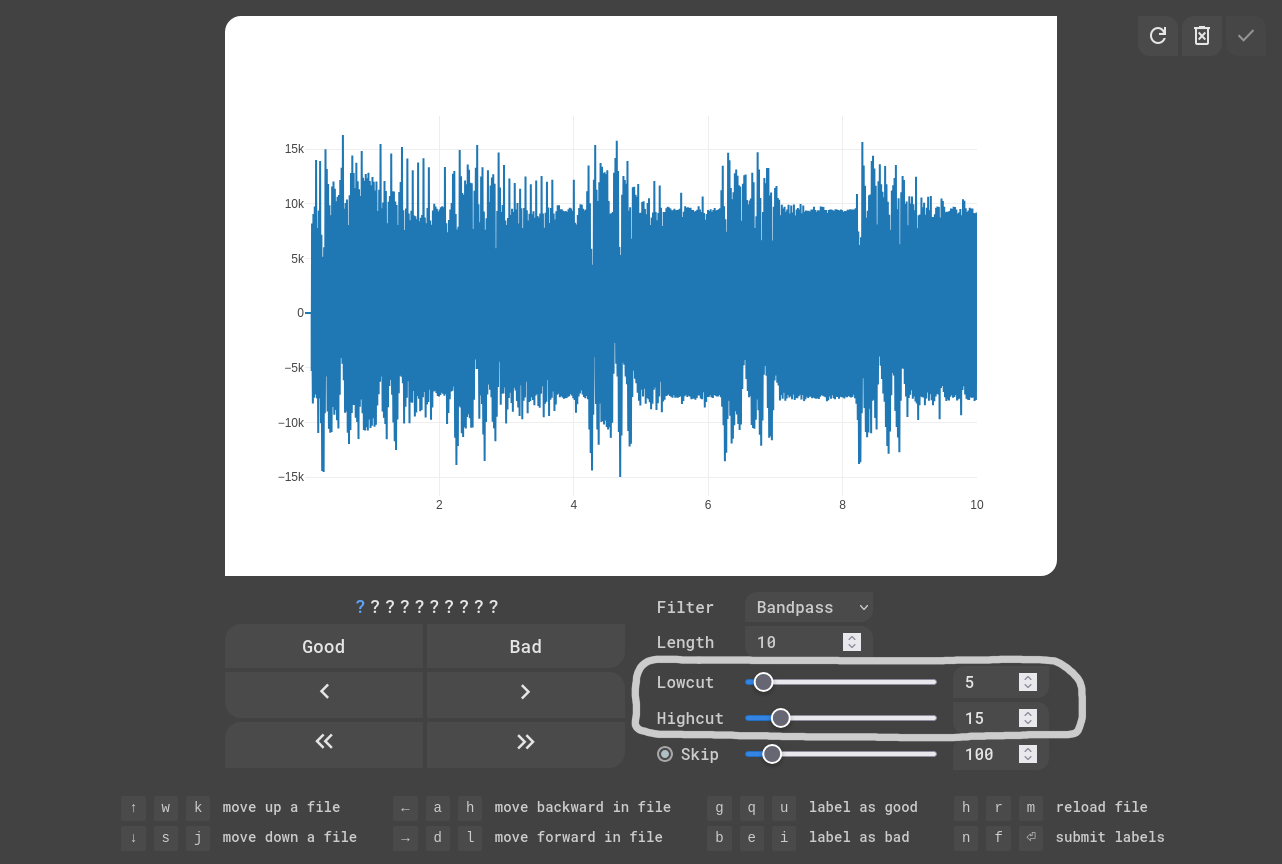Viewport: 1282px width, 864px height.
Task: Select the Skip radio button
Action: 665,754
